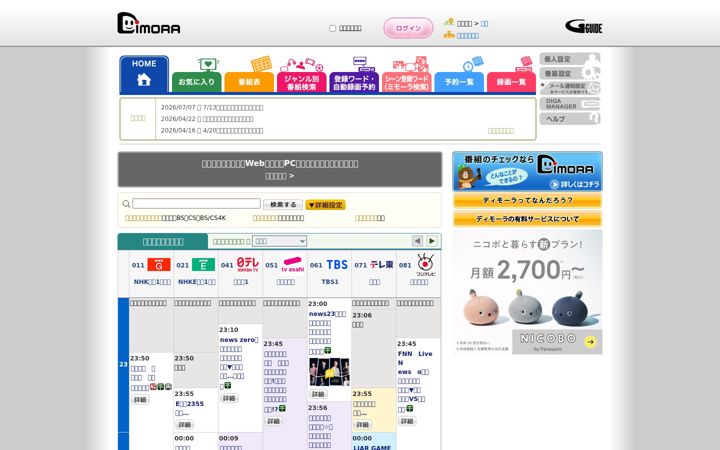
Task: Click the pink ログイン button
Action: tap(408, 28)
